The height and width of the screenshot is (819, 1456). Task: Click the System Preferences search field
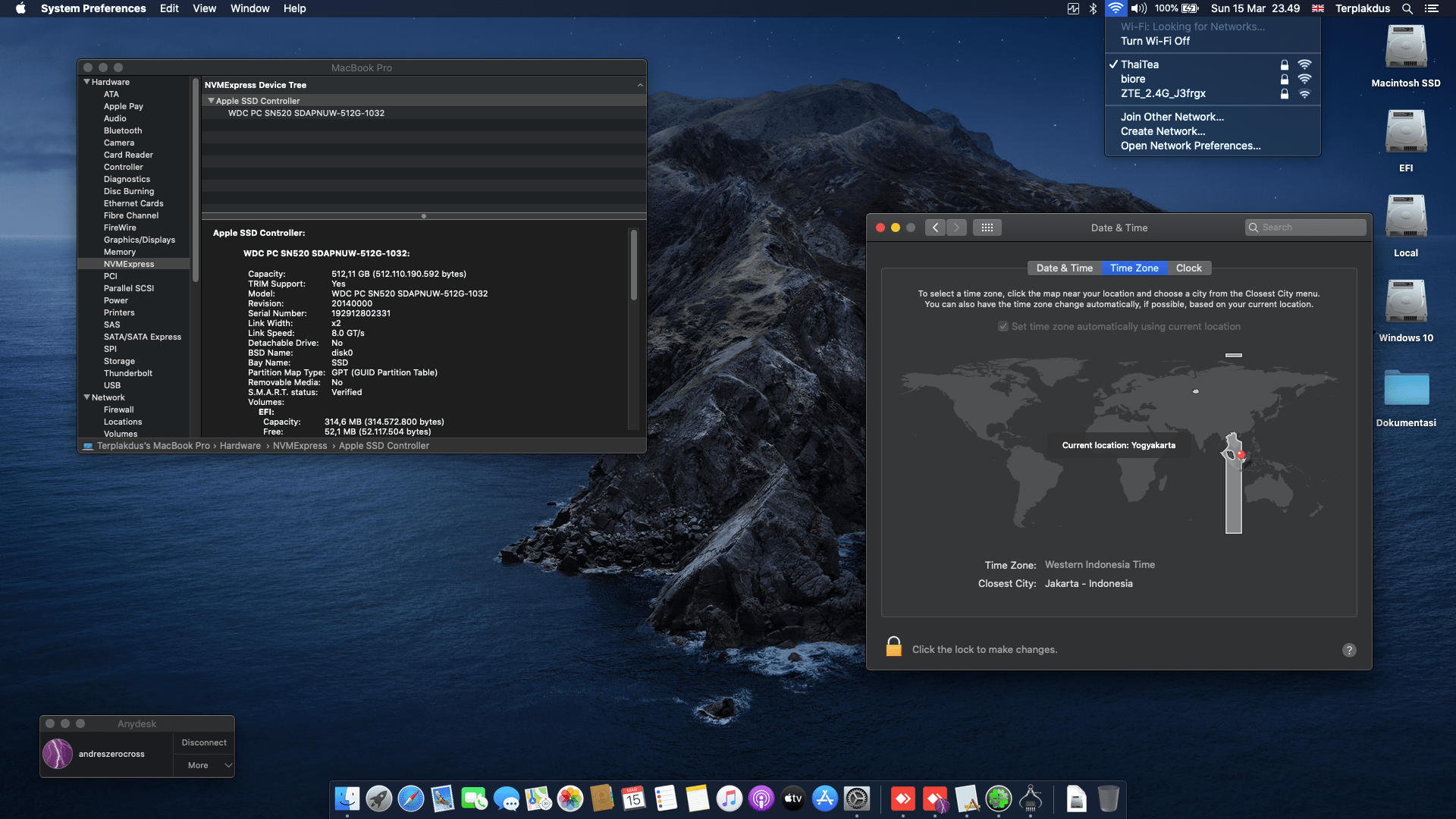pos(1305,227)
